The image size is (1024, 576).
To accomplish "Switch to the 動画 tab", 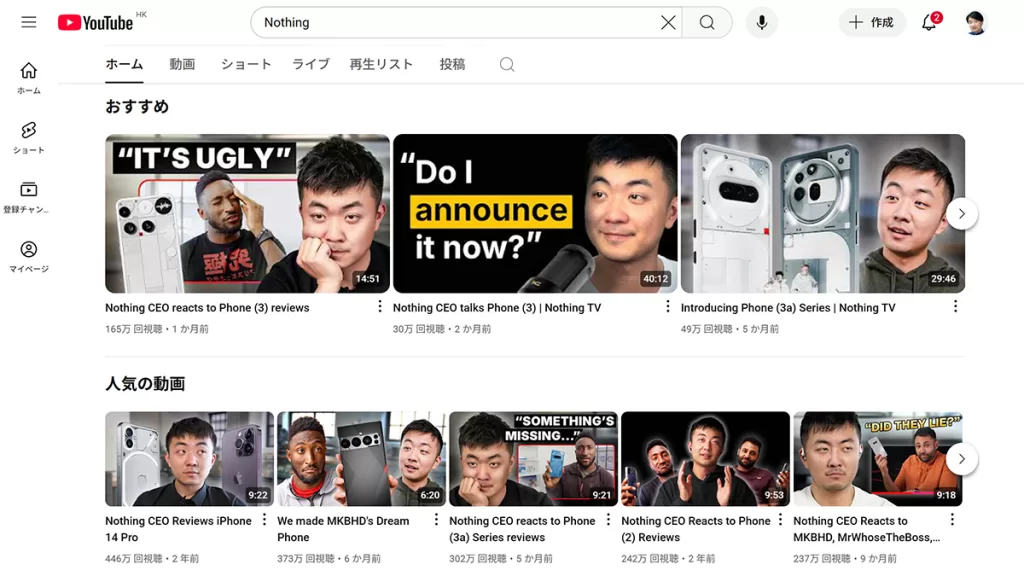I will (182, 64).
